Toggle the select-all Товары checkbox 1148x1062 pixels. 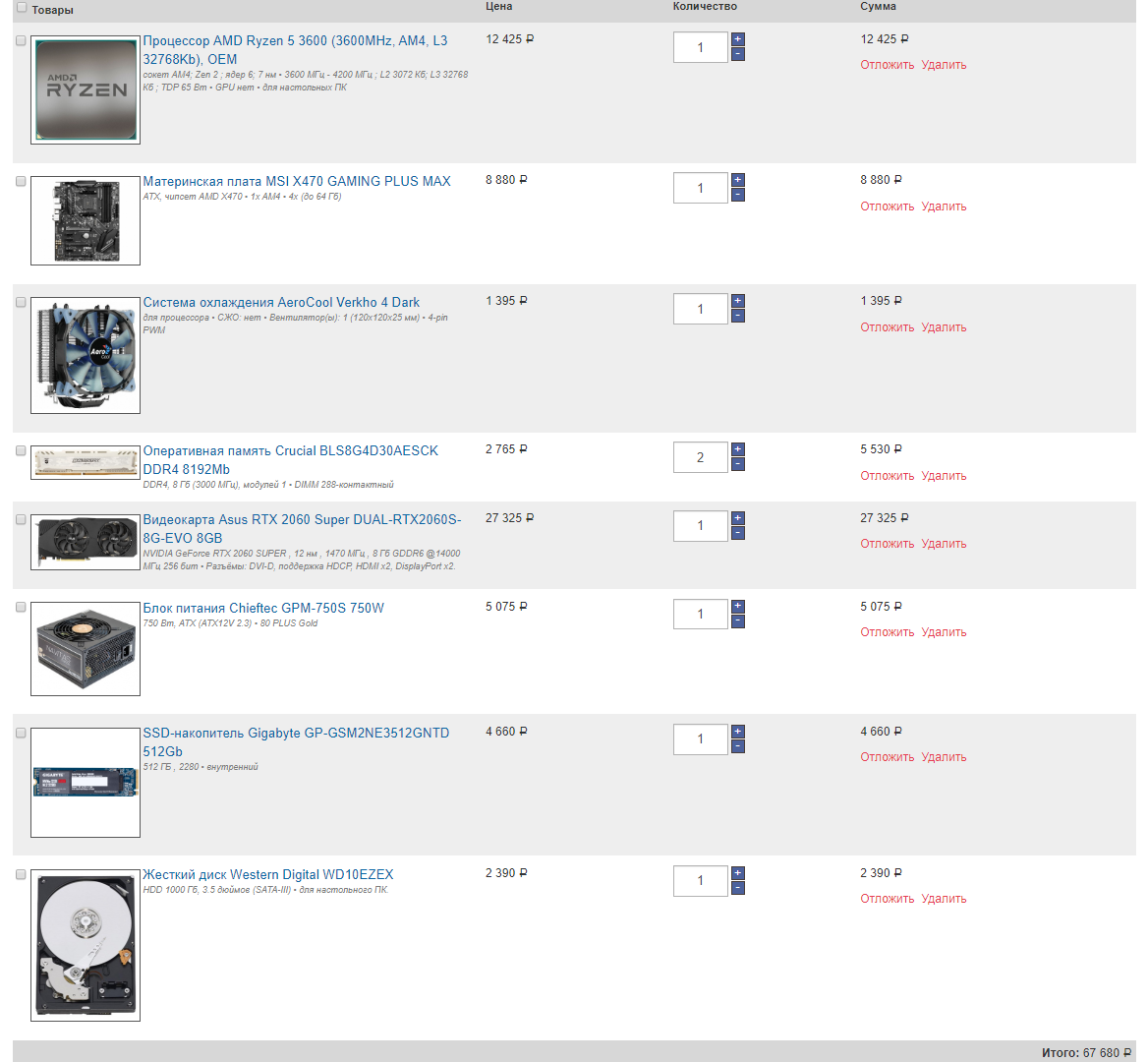pyautogui.click(x=22, y=7)
